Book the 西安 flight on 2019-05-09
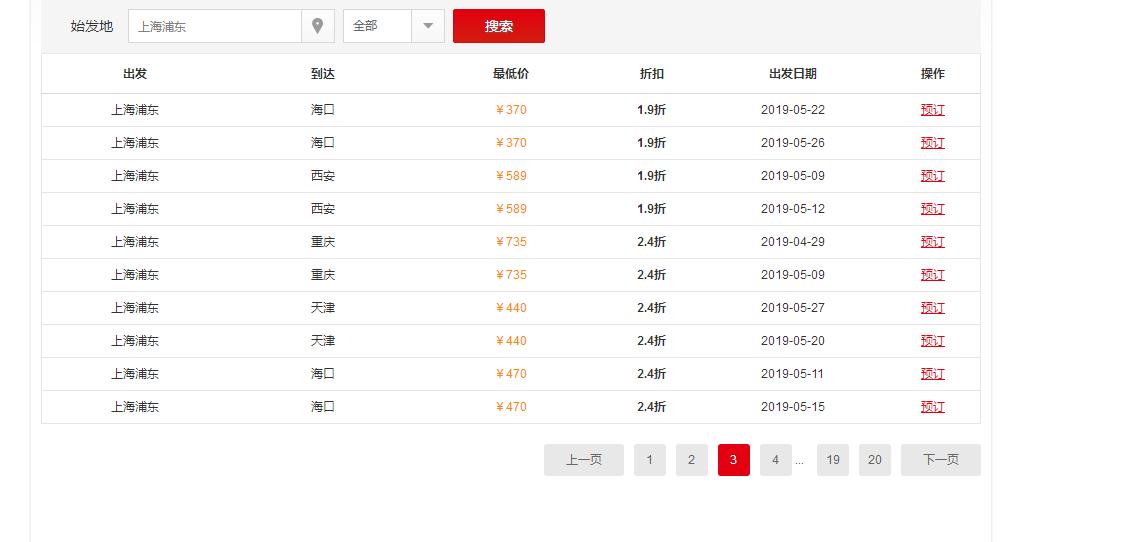This screenshot has height=542, width=1138. pos(933,176)
